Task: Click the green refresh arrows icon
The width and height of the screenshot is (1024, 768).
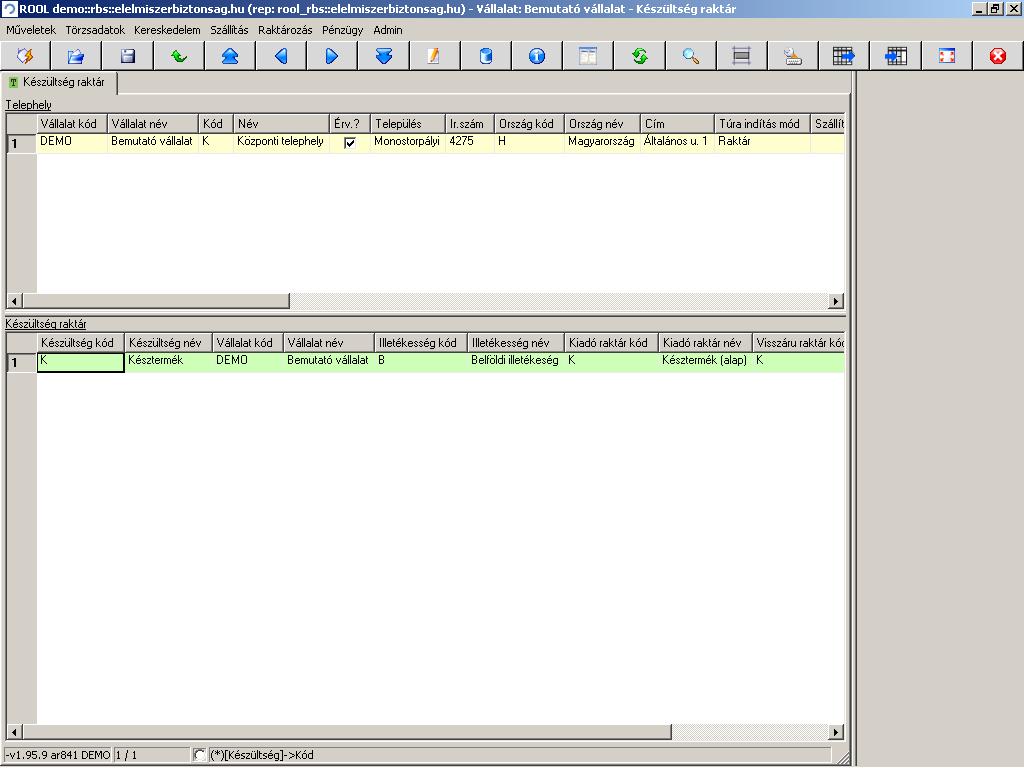Action: click(x=639, y=56)
